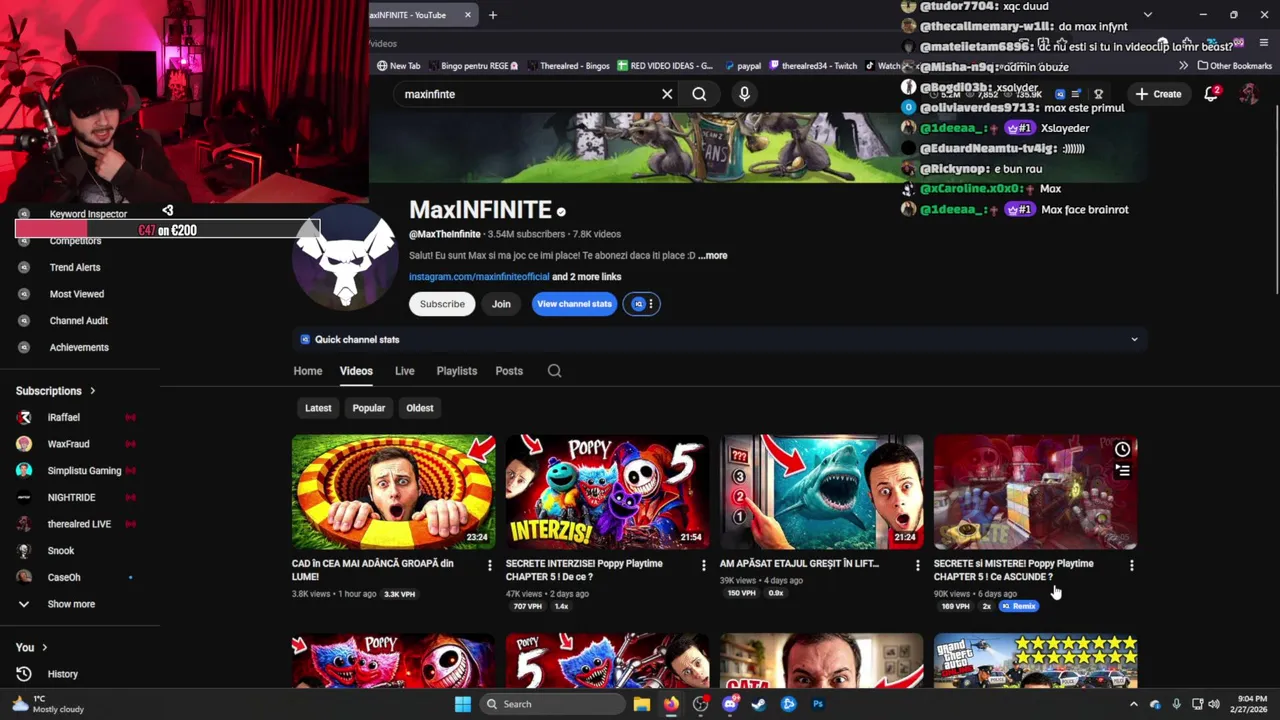Open the GTA police video thumbnail
This screenshot has width=1280, height=720.
[1036, 660]
